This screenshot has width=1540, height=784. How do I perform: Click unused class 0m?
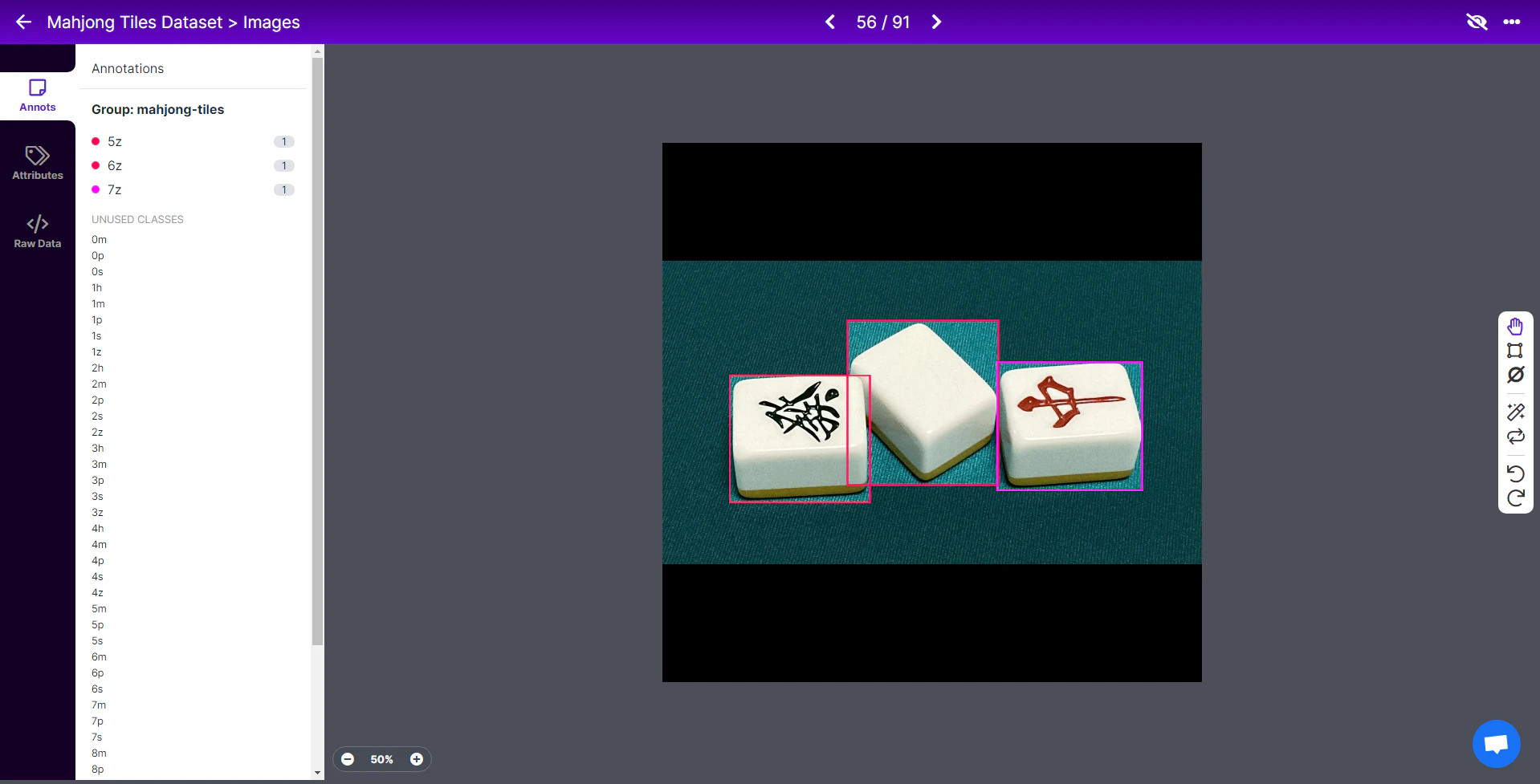pyautogui.click(x=99, y=239)
